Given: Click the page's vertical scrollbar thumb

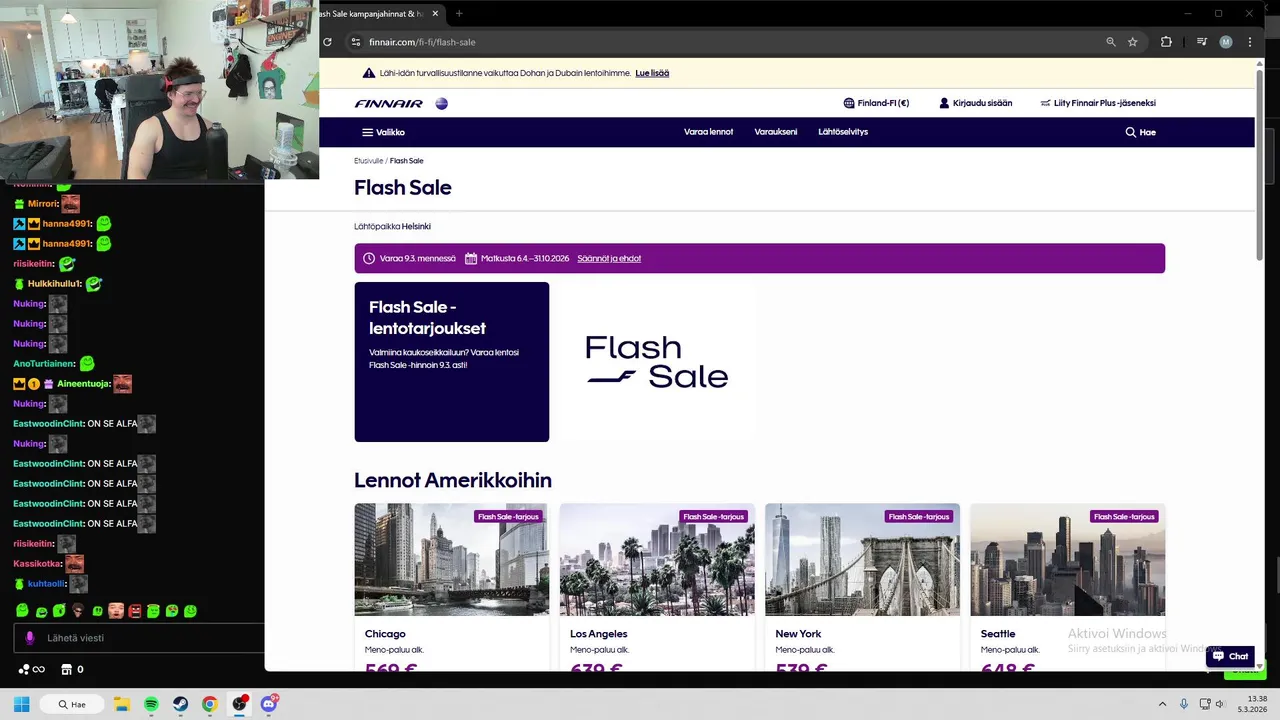Looking at the screenshot, I should tap(1259, 163).
